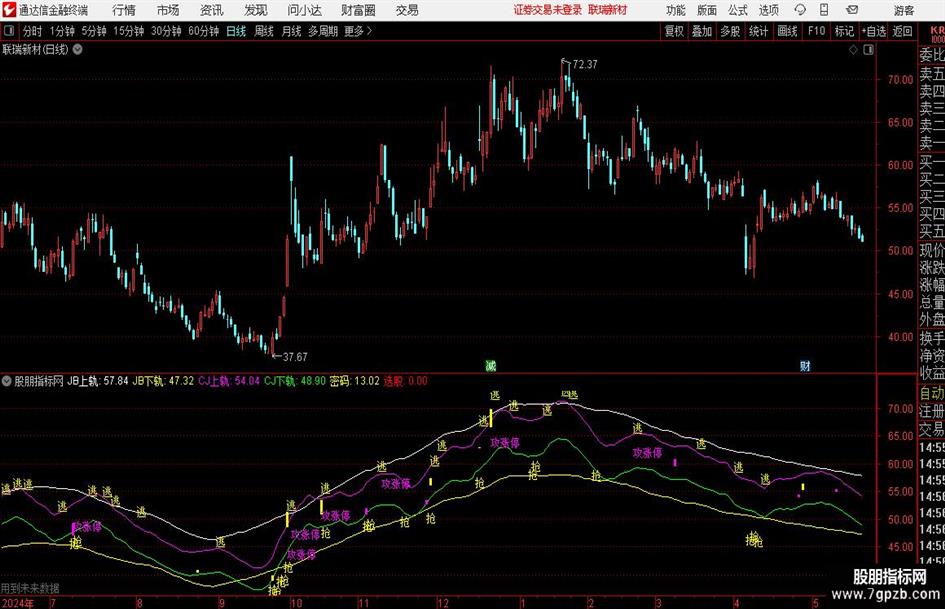Screen dimensions: 945x609
Task: Expand the 股朋指标网 indicator dropdown arrow
Action: pyautogui.click(x=7, y=381)
